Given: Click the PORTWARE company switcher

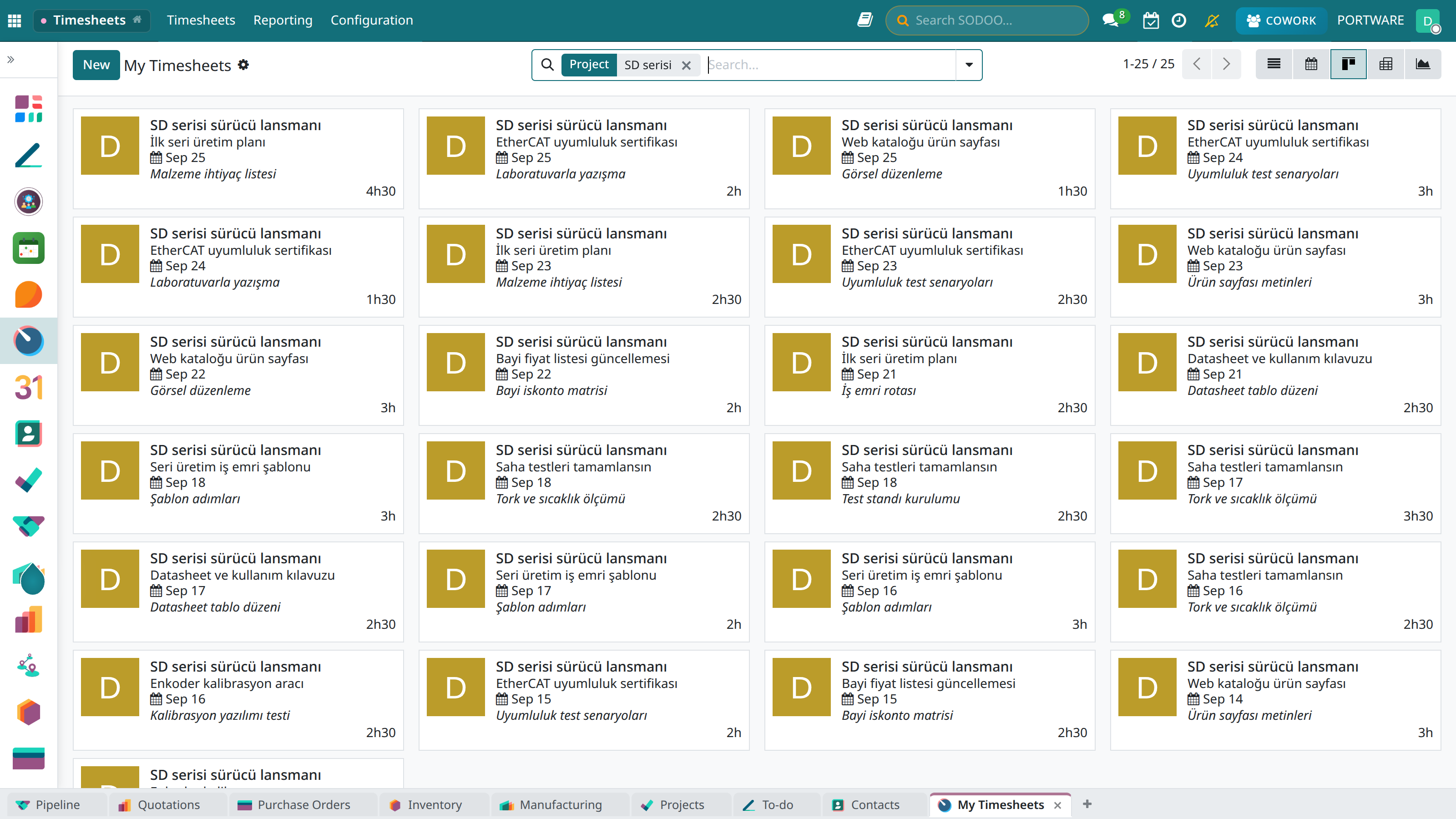Looking at the screenshot, I should pyautogui.click(x=1370, y=20).
